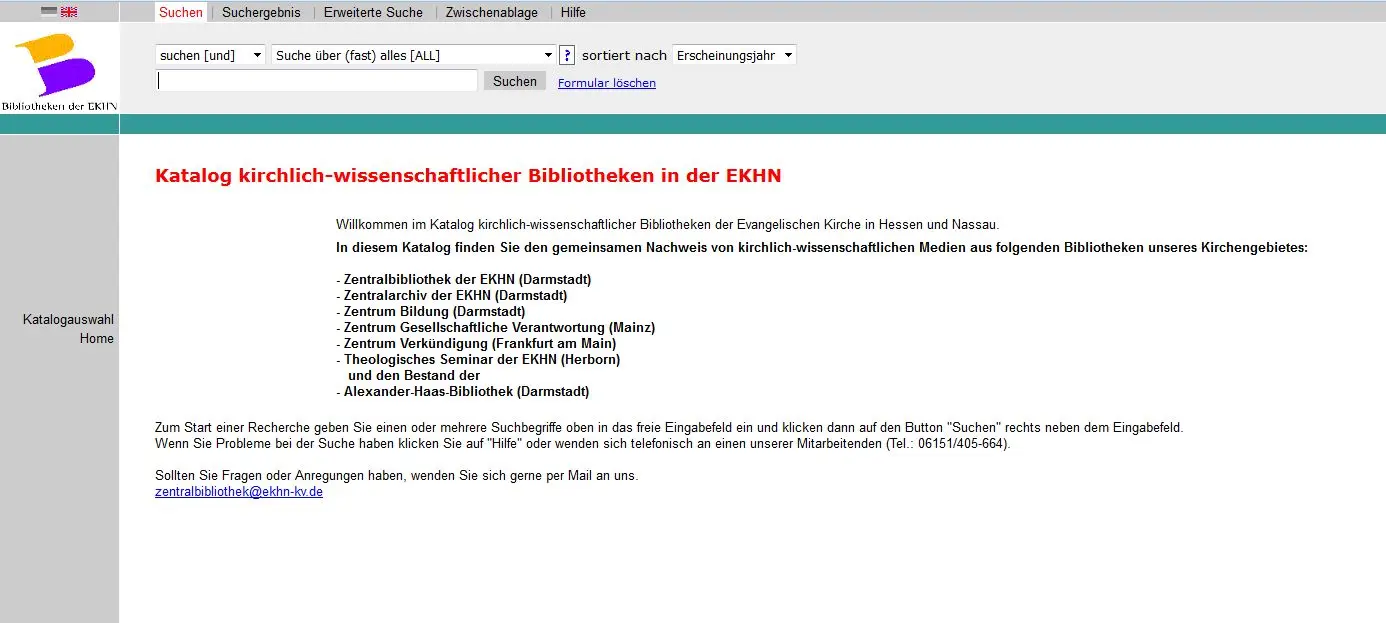Image resolution: width=1386 pixels, height=623 pixels.
Task: Select the Suchen tab
Action: pyautogui.click(x=181, y=12)
